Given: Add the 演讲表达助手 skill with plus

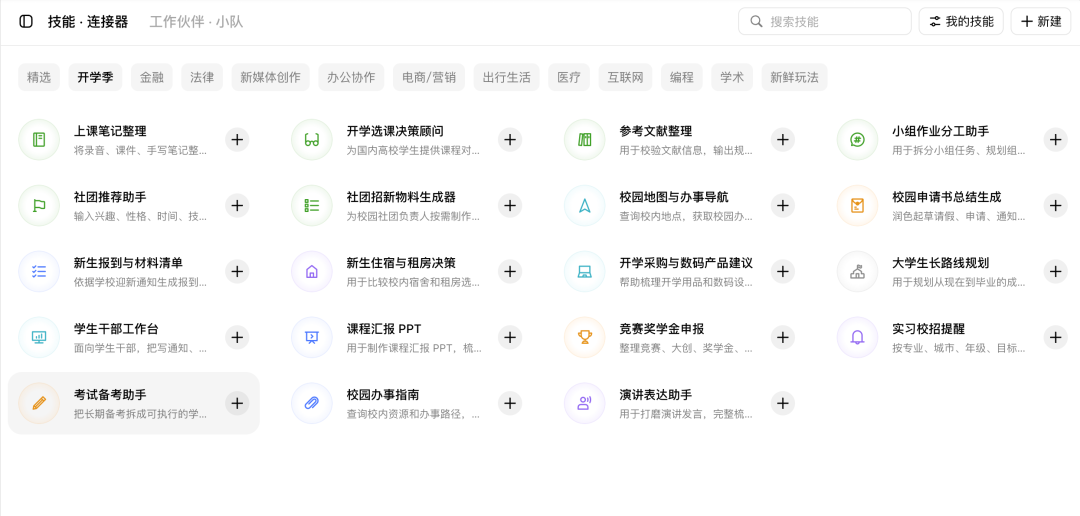Looking at the screenshot, I should click(782, 403).
